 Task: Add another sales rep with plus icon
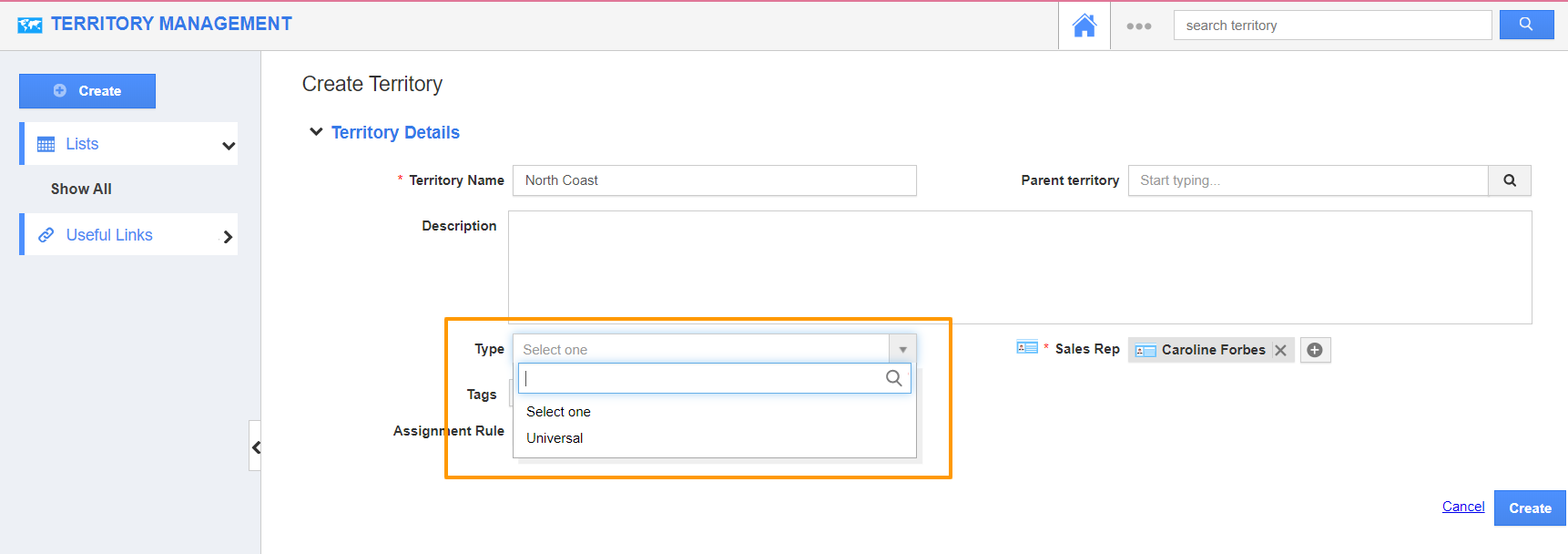[x=1315, y=350]
